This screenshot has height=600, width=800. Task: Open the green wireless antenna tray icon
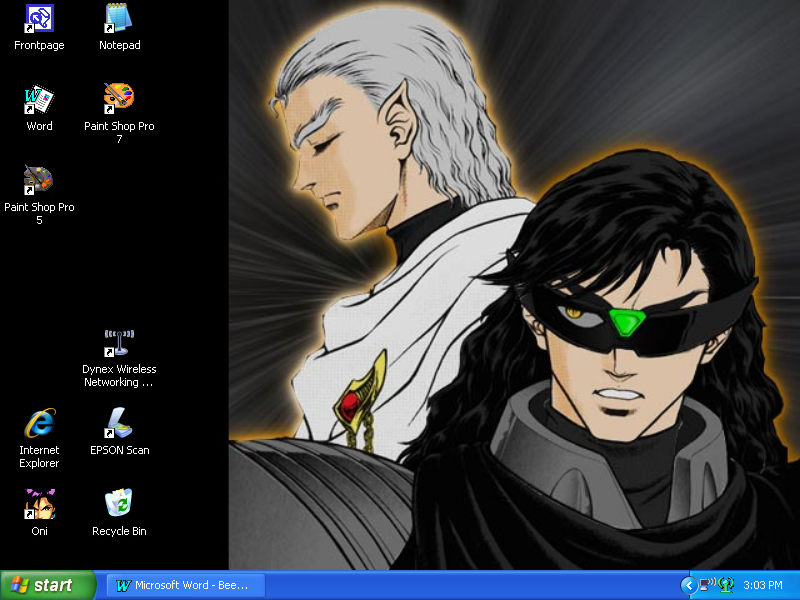tap(726, 585)
